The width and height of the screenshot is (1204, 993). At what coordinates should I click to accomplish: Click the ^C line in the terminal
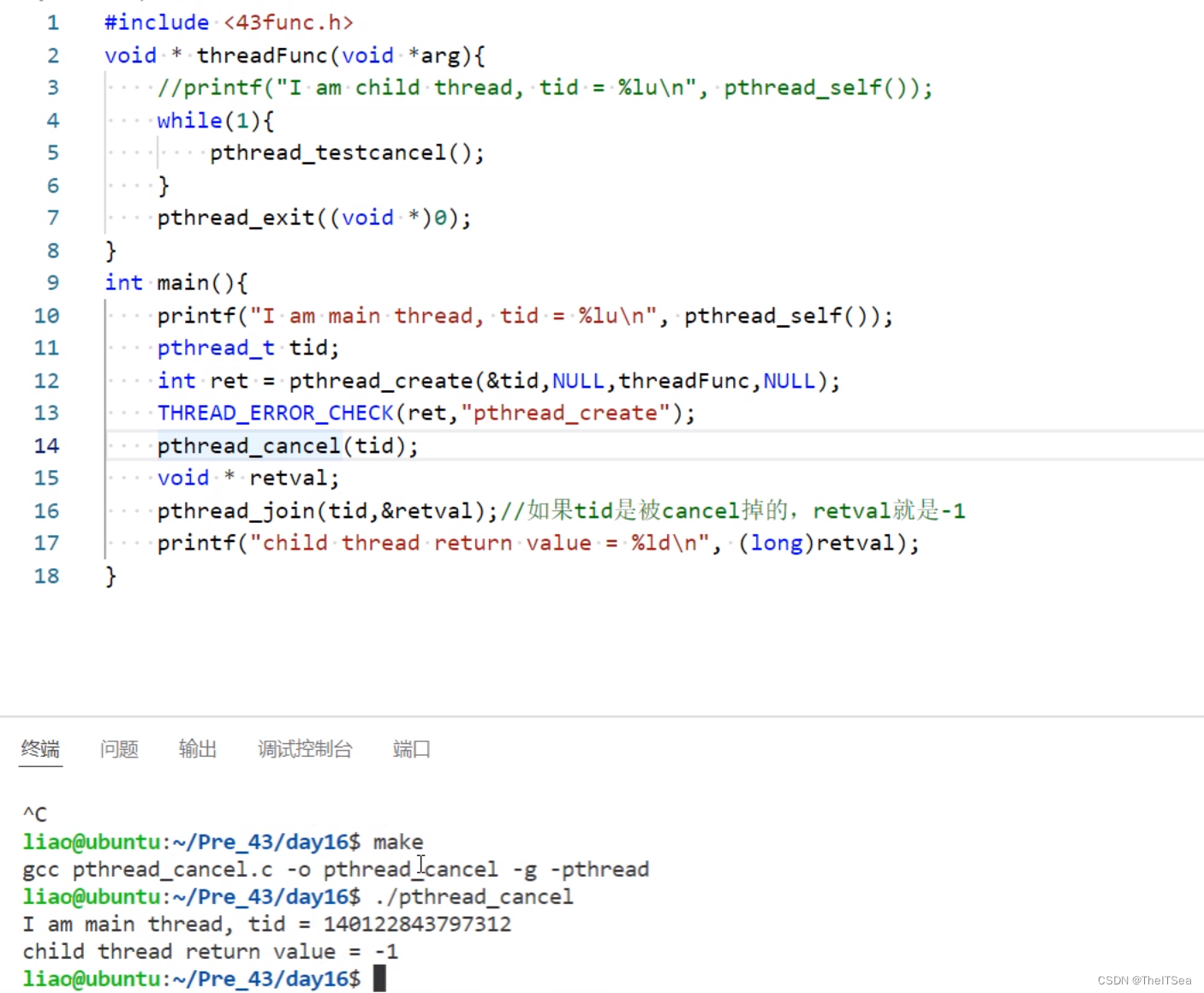35,814
